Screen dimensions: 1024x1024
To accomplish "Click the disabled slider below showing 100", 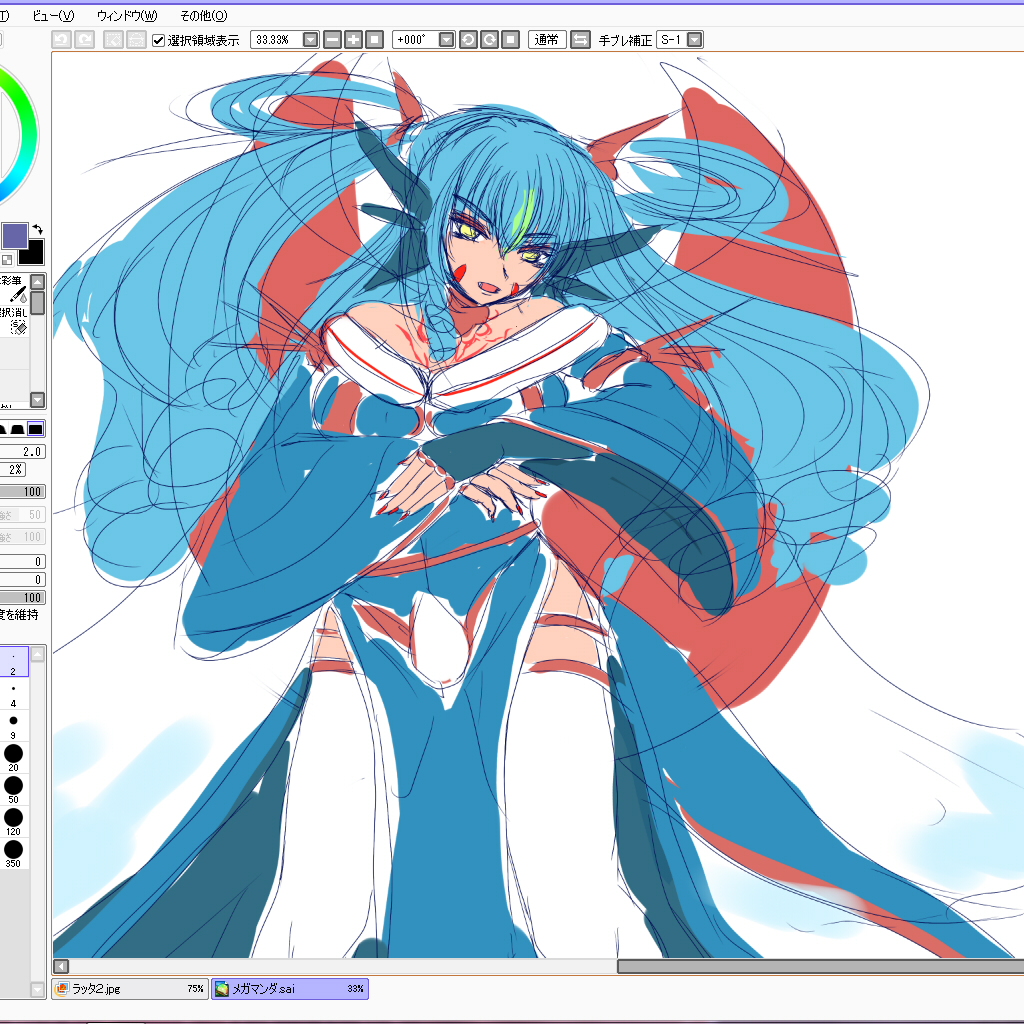I will [22, 537].
